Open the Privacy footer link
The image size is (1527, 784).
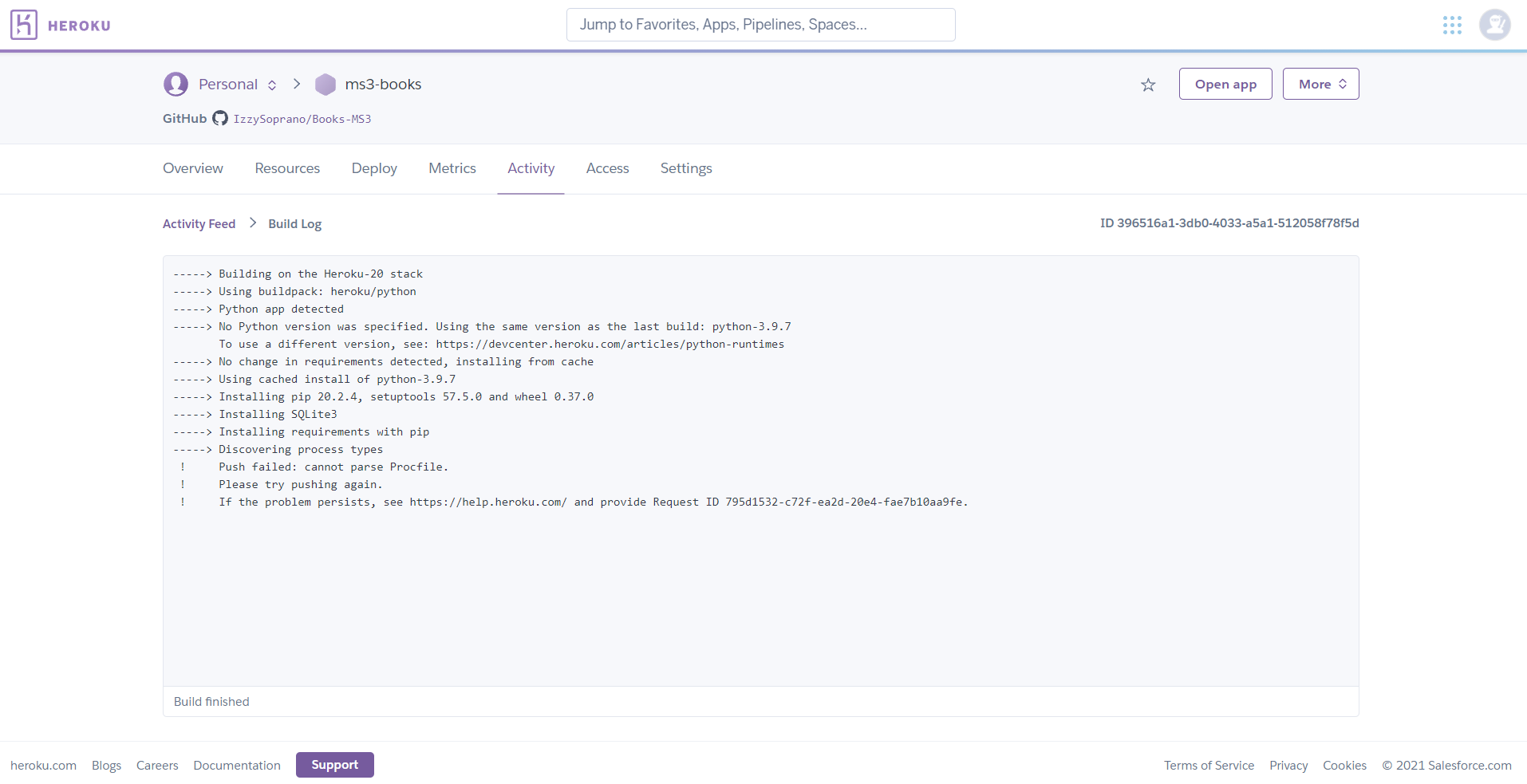point(1288,766)
